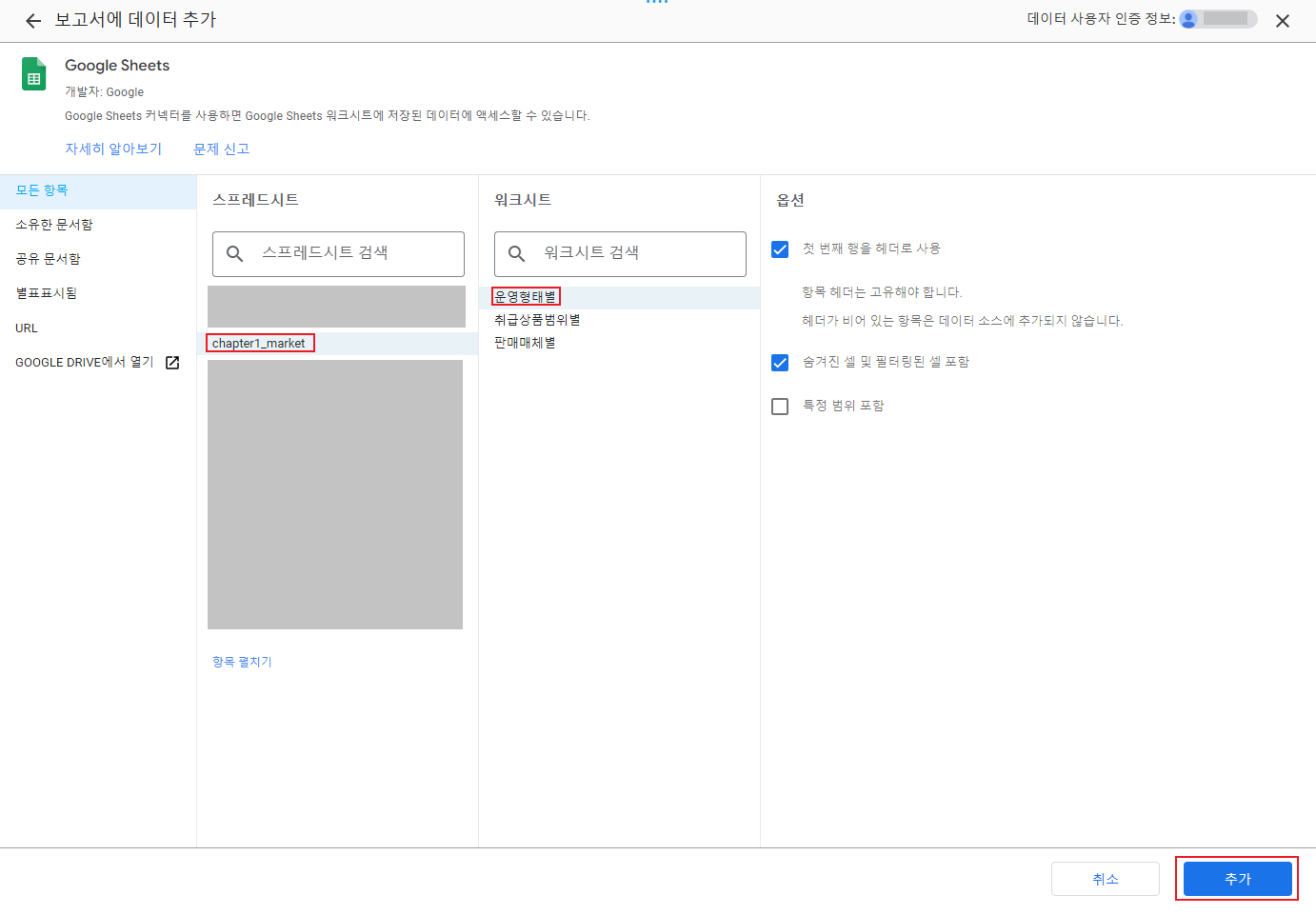Screen dimensions: 1316x915
Task: Click the '자세히 알아보기' link
Action: [x=113, y=149]
